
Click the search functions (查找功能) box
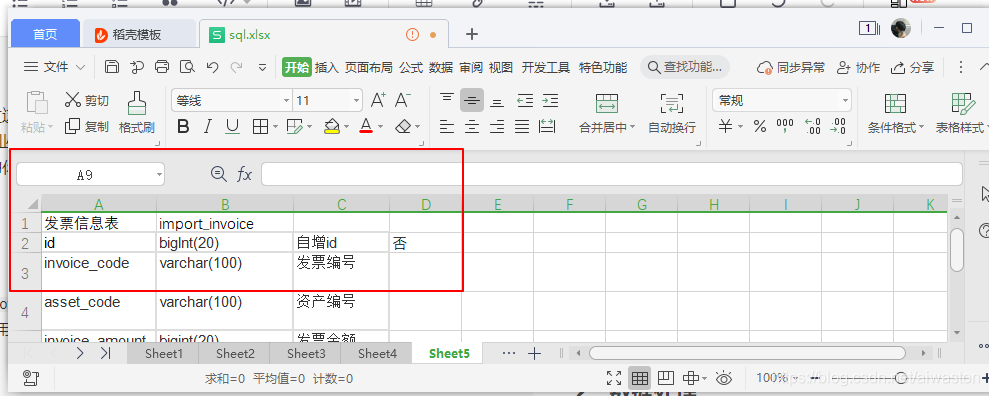point(685,67)
